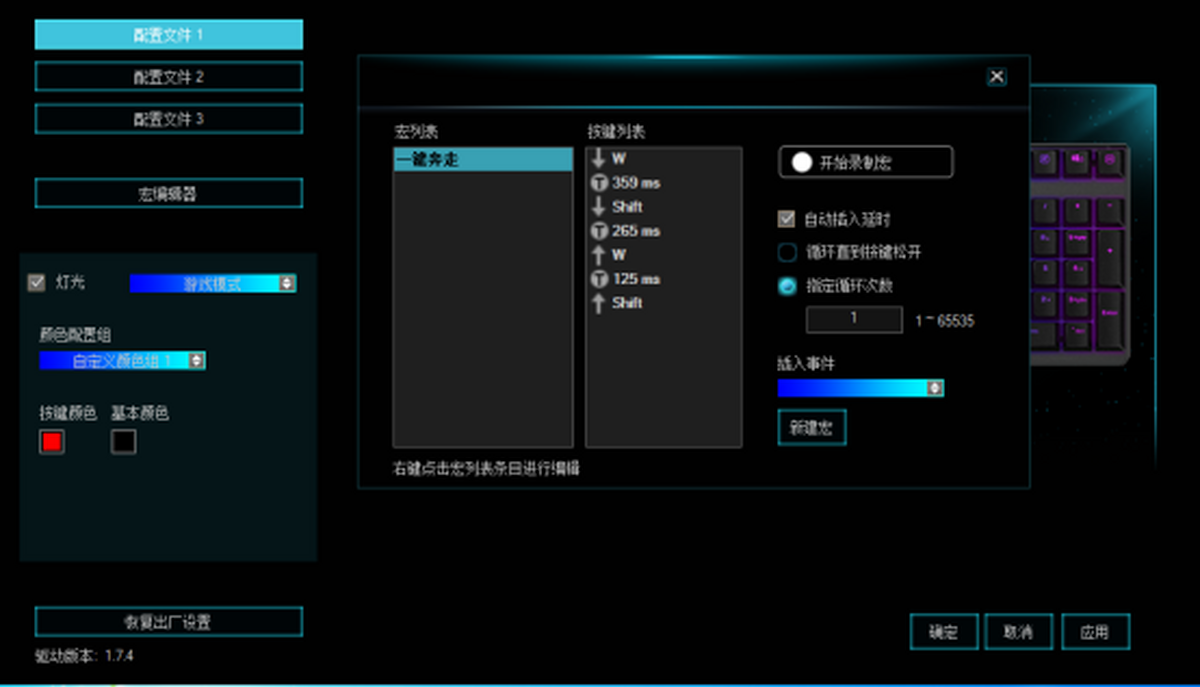Pick the red 按键颜色 swatch
This screenshot has height=687, width=1200.
pyautogui.click(x=52, y=441)
